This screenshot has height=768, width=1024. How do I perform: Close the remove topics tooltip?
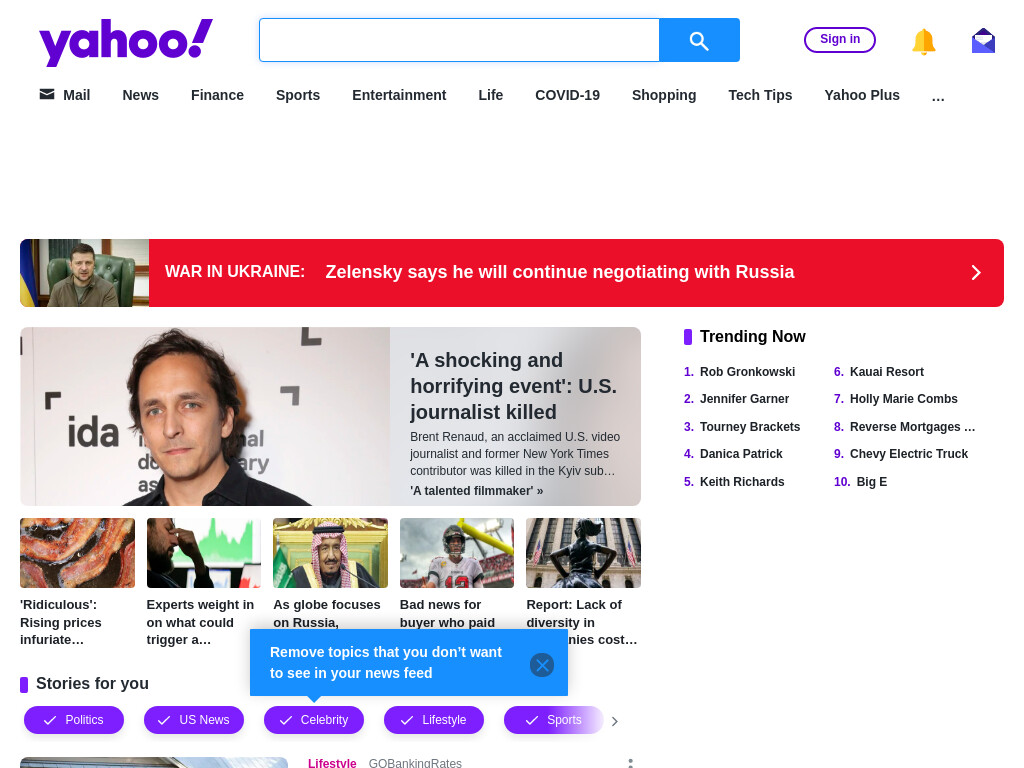[542, 665]
